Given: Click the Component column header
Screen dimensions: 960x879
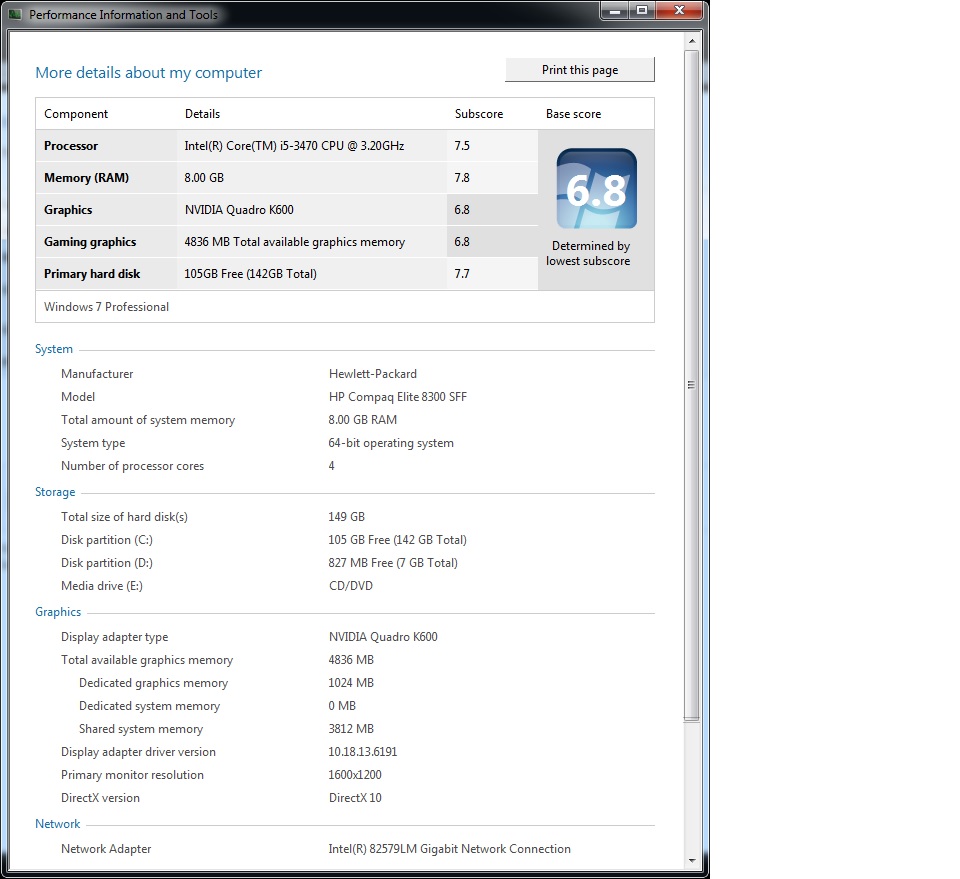Looking at the screenshot, I should pos(76,114).
